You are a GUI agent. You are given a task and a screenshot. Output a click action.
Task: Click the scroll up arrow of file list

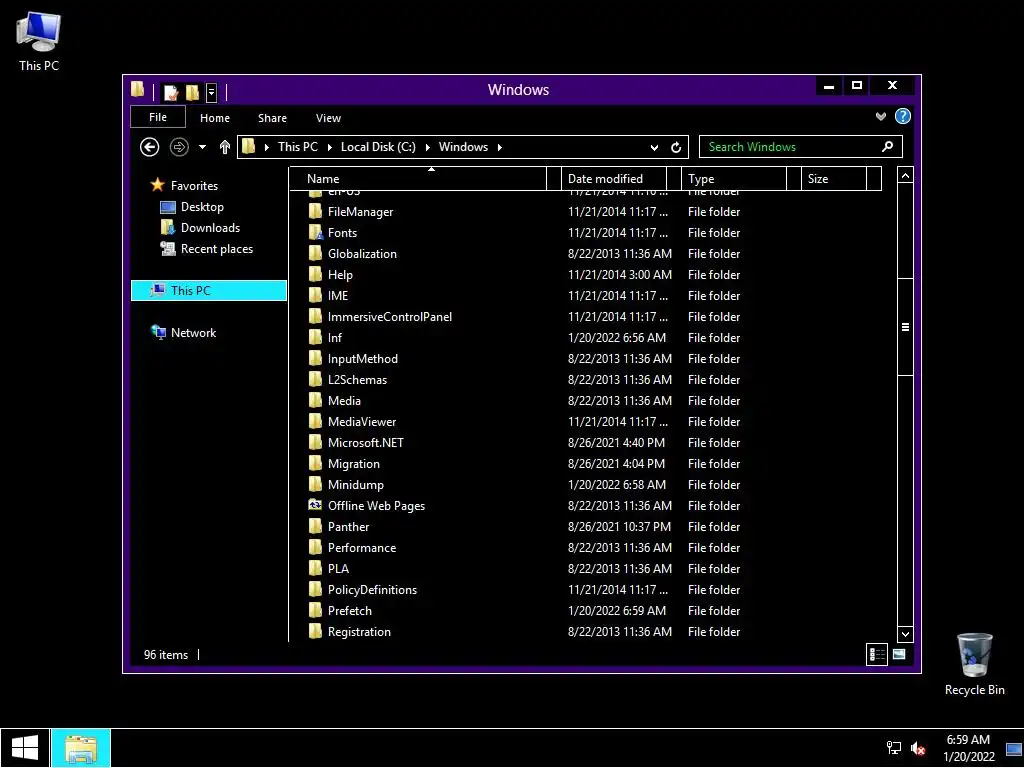click(905, 176)
